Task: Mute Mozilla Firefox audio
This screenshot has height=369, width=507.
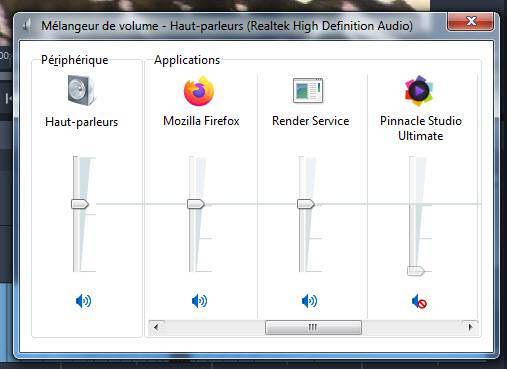Action: (x=199, y=301)
